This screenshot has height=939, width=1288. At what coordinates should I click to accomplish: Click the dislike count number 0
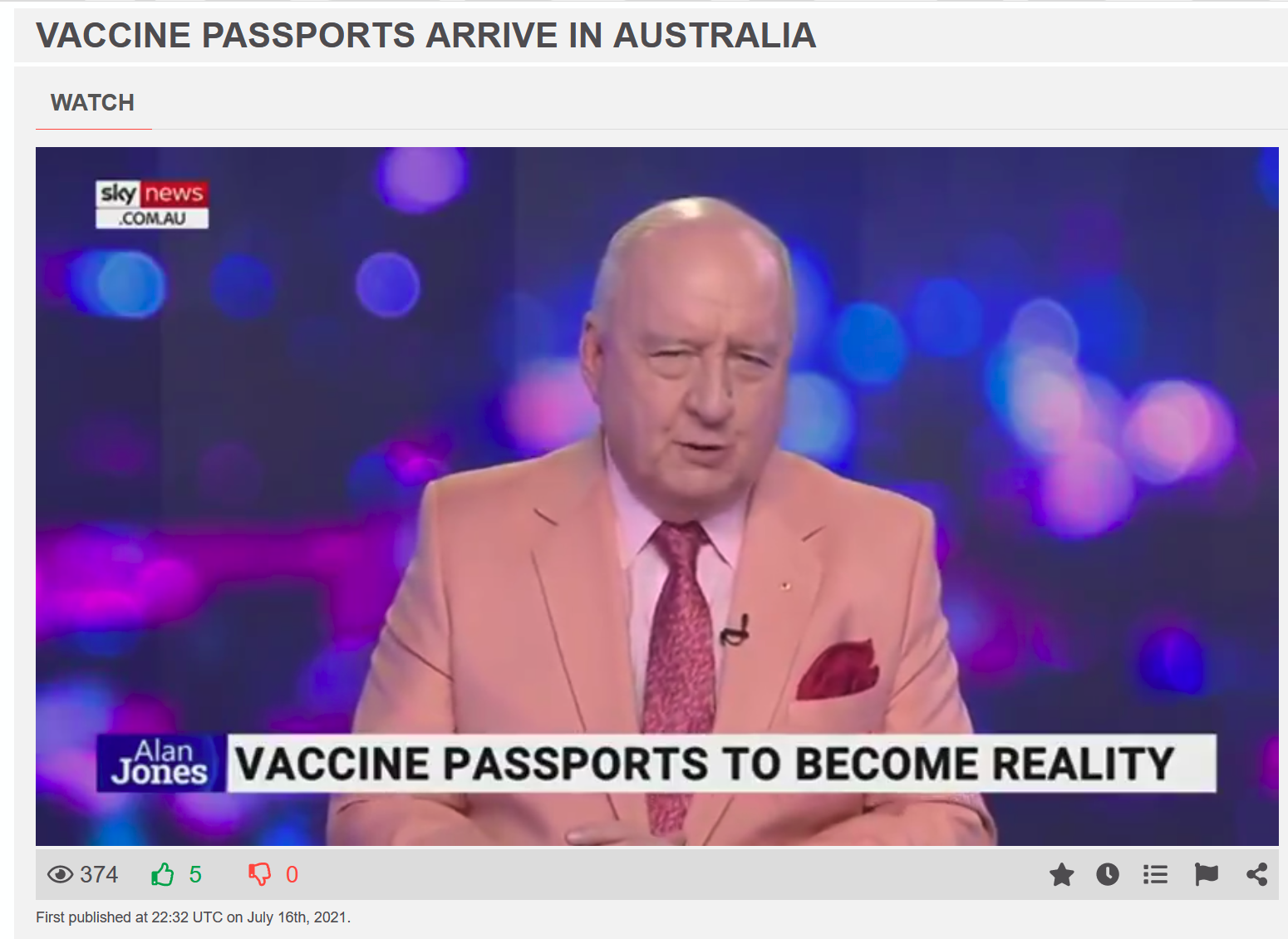point(292,874)
